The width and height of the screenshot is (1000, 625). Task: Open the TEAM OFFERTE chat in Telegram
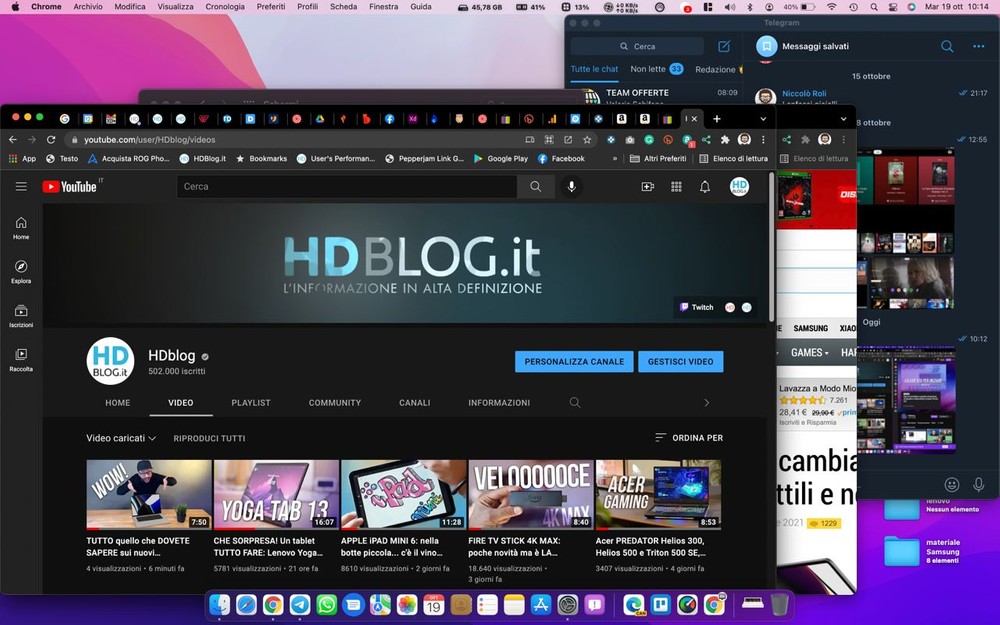(654, 96)
